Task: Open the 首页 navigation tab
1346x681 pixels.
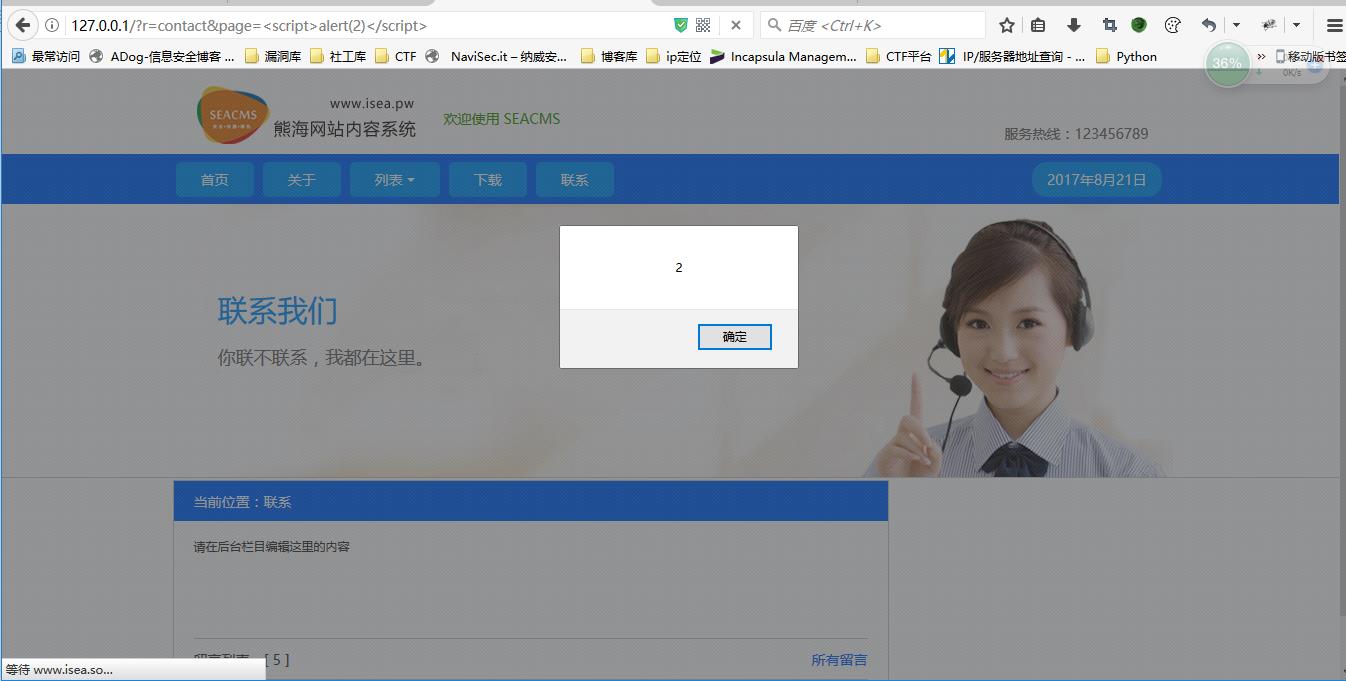Action: coord(215,180)
